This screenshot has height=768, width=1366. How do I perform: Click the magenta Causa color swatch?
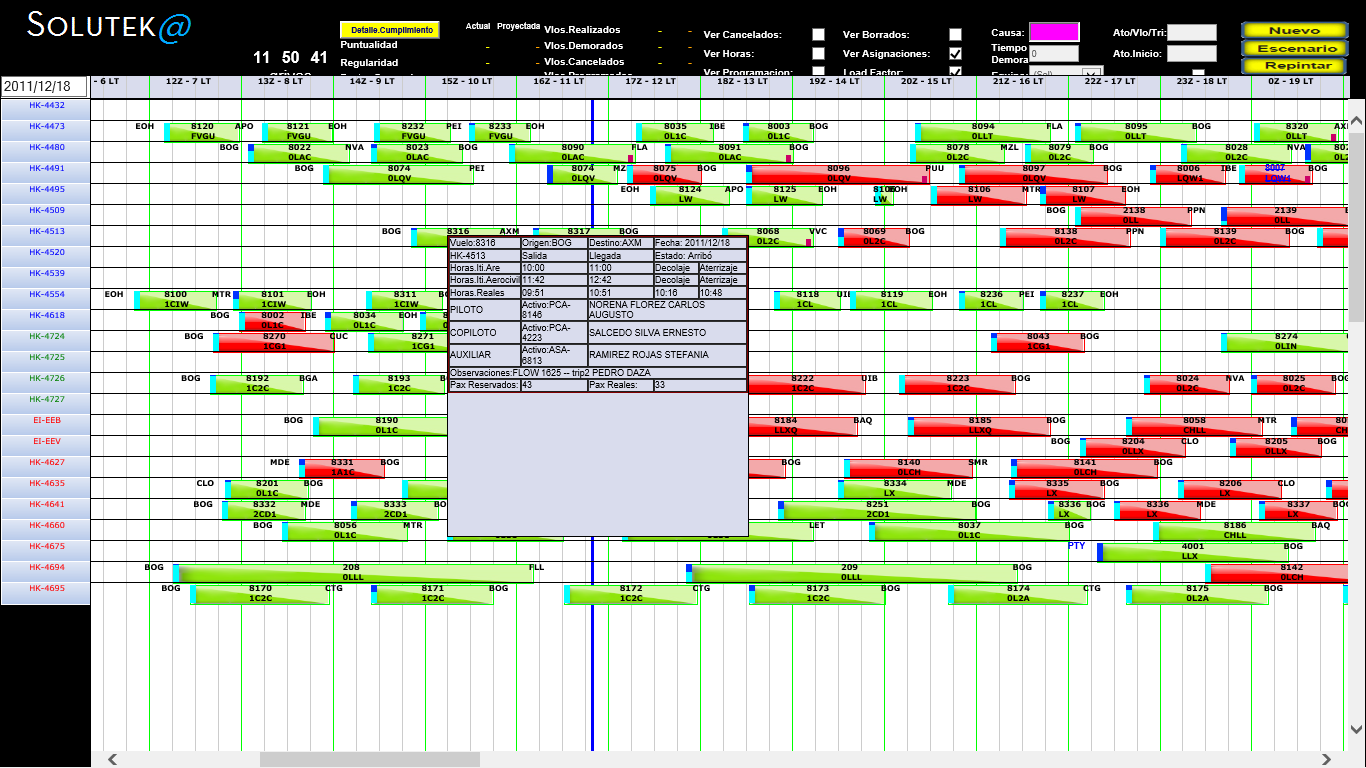tap(1054, 32)
